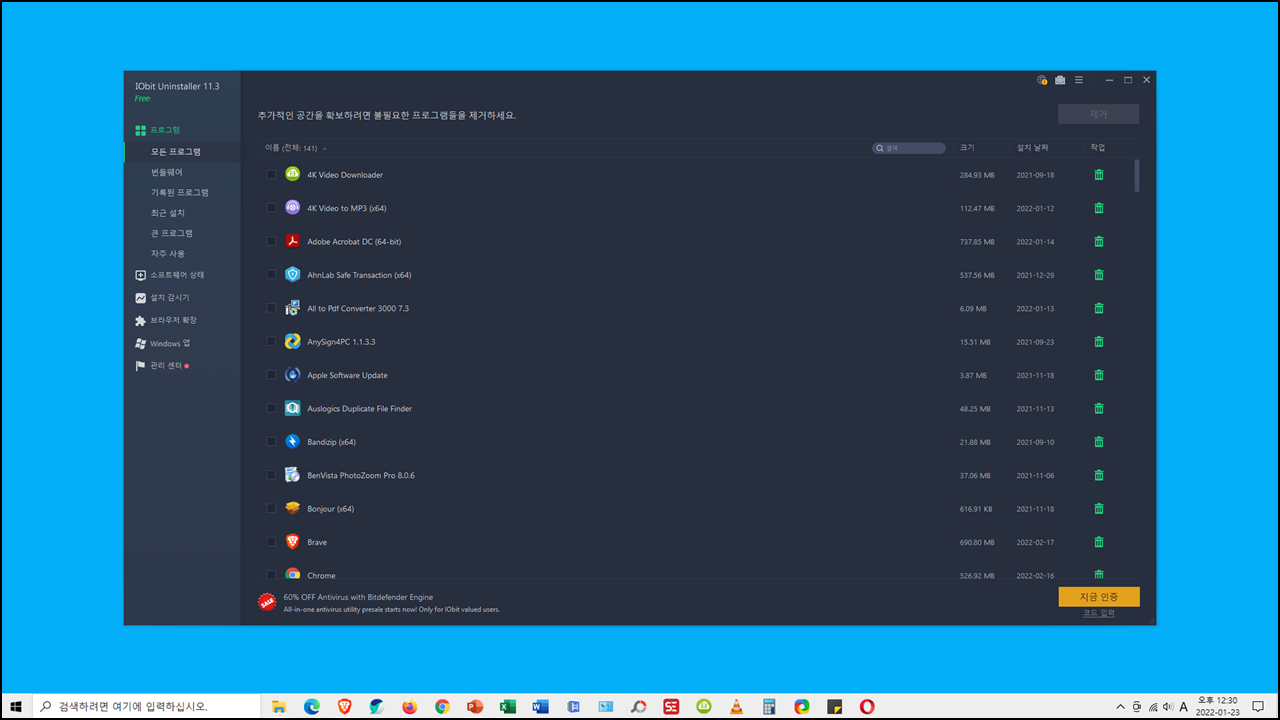Remove All to Pdf Converter with trash icon

[x=1099, y=308]
